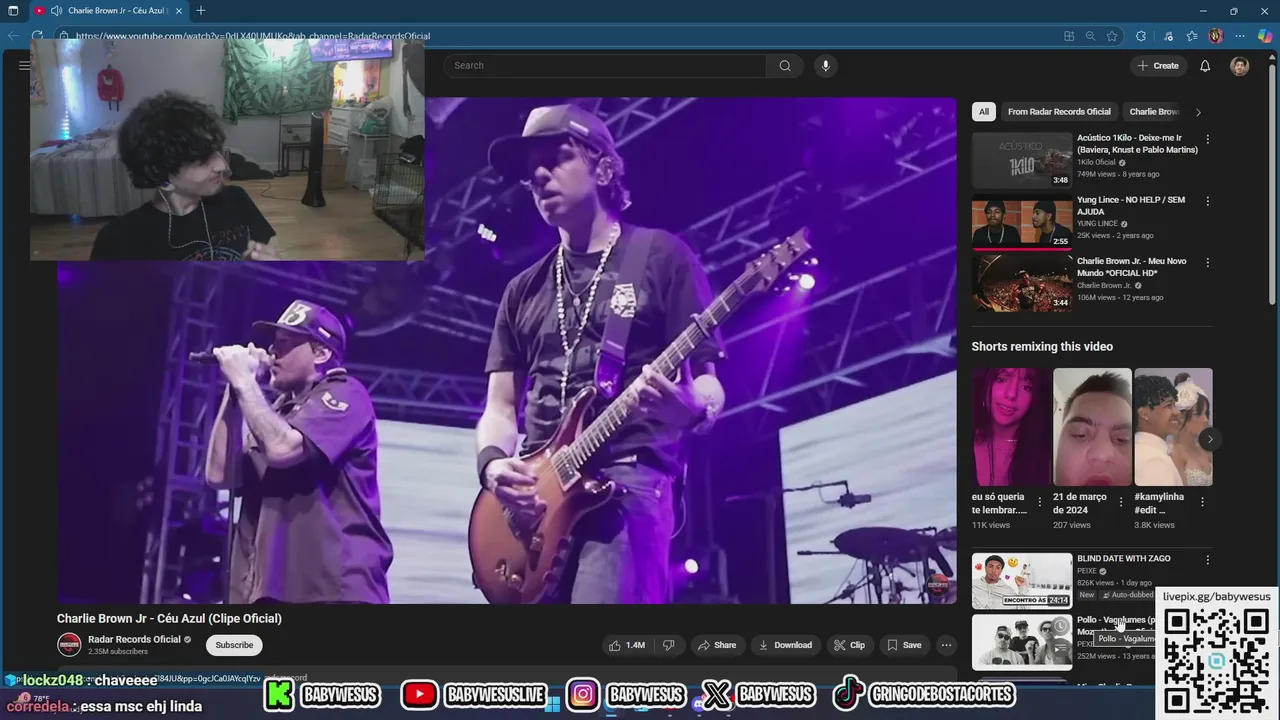Select the Charlie Brown filter chip
Image resolution: width=1280 pixels, height=720 pixels.
tap(1154, 112)
